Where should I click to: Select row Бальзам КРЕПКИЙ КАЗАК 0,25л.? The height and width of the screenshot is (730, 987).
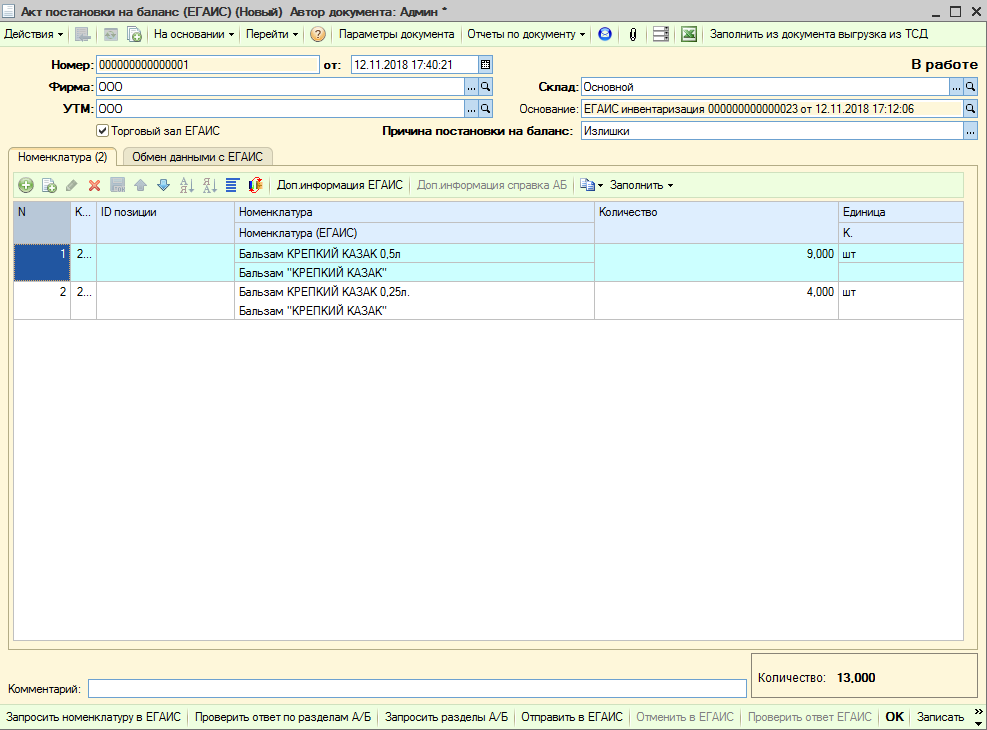pyautogui.click(x=488, y=301)
